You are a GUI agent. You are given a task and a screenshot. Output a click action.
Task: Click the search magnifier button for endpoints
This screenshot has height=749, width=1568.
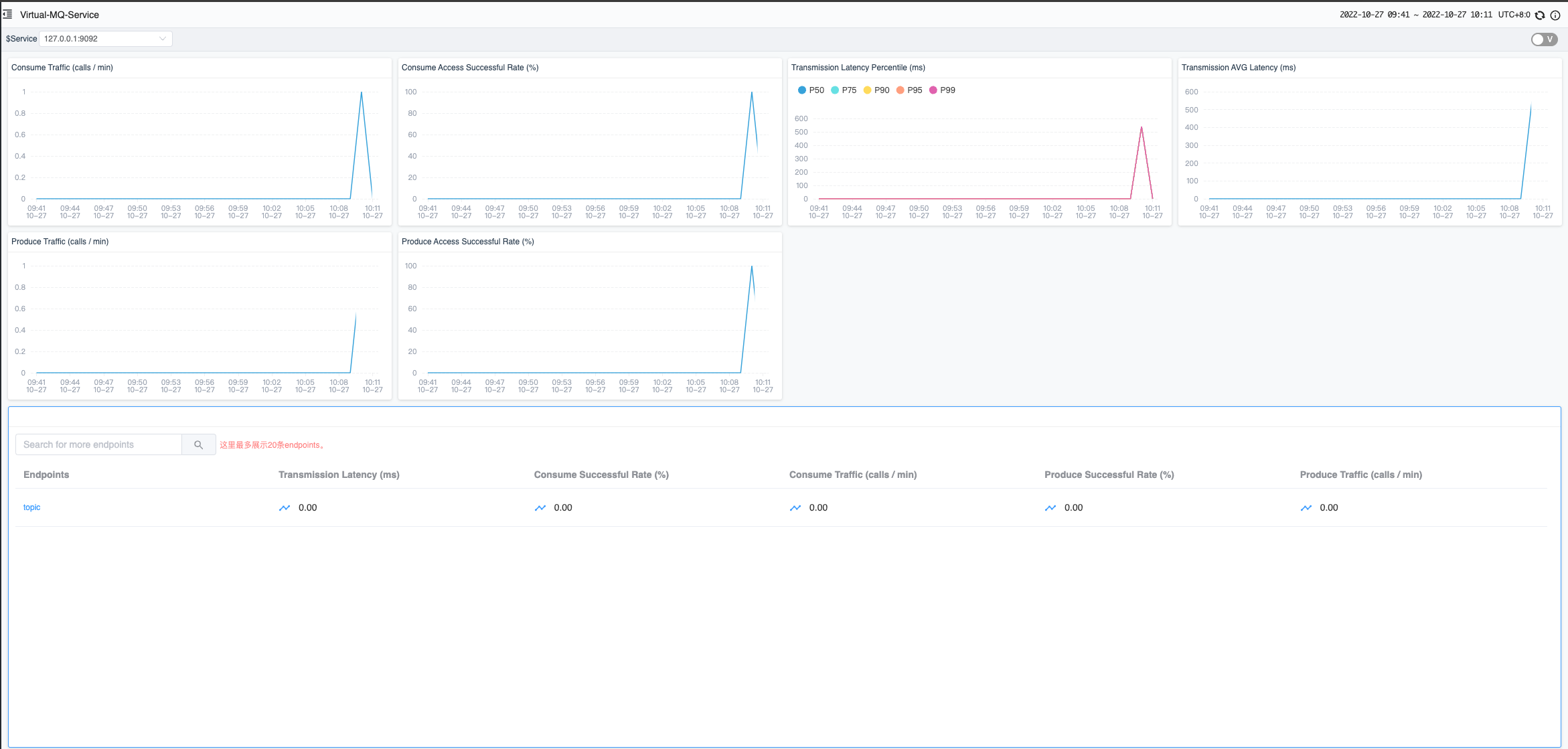click(x=198, y=444)
